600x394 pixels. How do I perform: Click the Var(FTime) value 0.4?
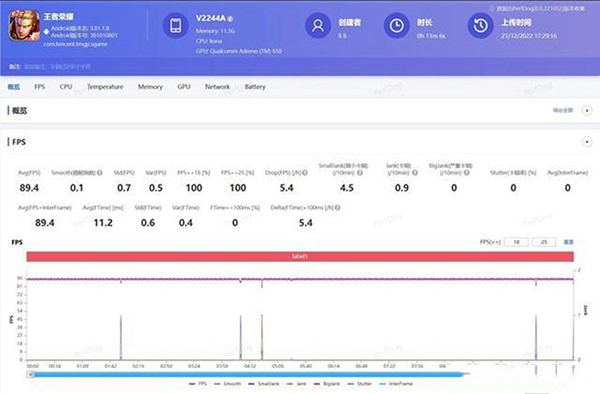186,223
